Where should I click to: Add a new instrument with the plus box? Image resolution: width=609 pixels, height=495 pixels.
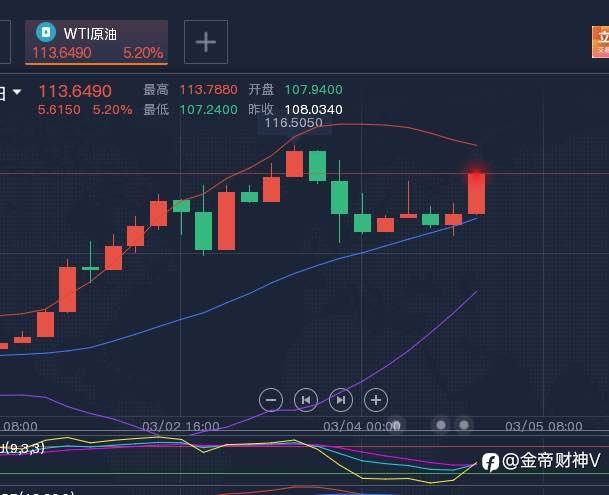point(206,42)
